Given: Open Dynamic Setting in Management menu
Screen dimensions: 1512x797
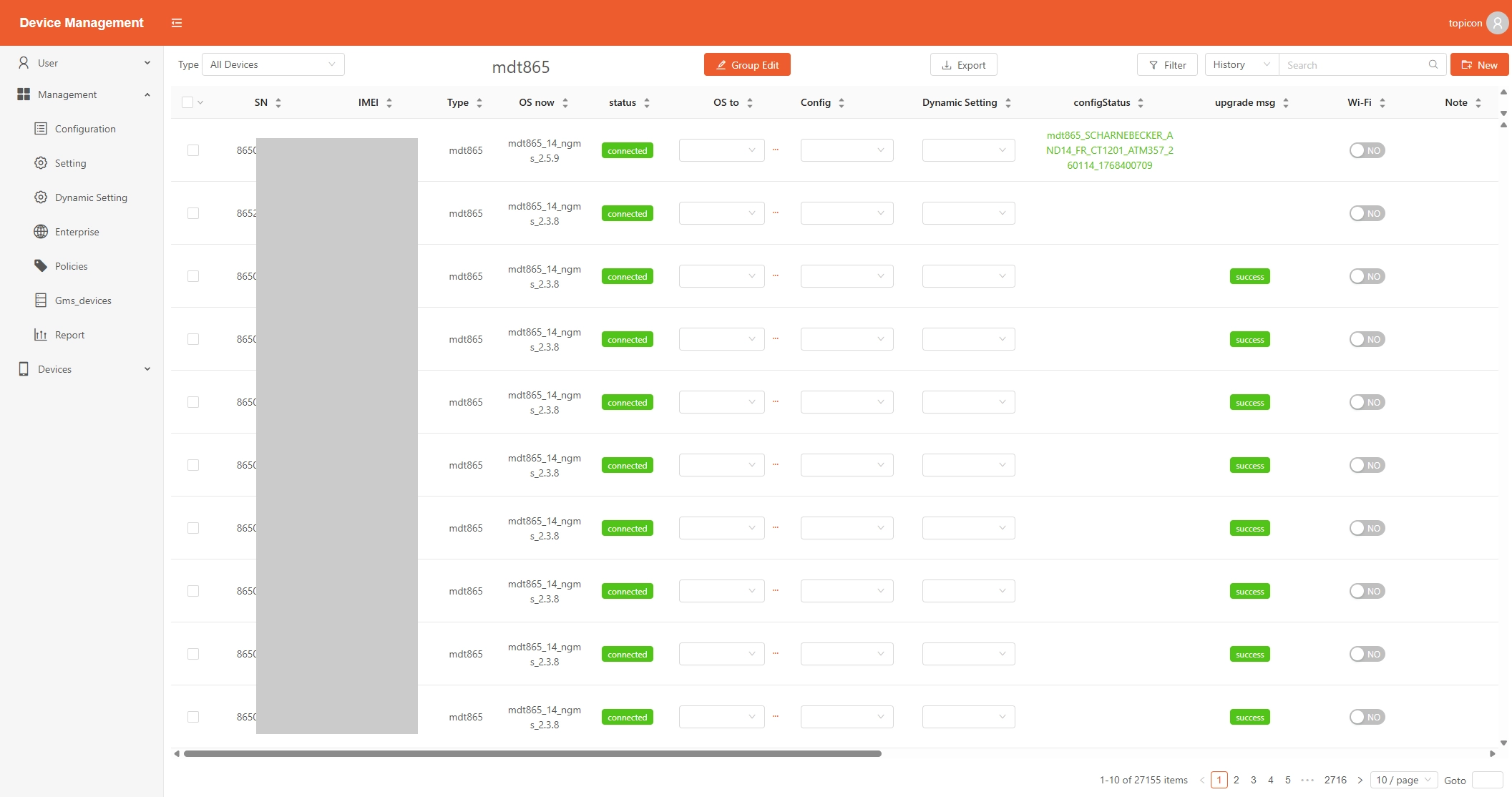Looking at the screenshot, I should 91,197.
